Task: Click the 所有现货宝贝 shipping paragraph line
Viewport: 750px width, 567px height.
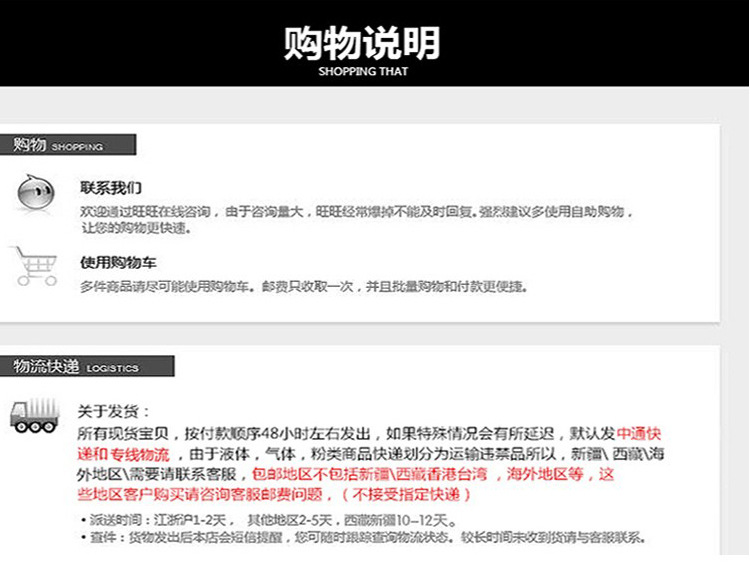Action: point(369,434)
